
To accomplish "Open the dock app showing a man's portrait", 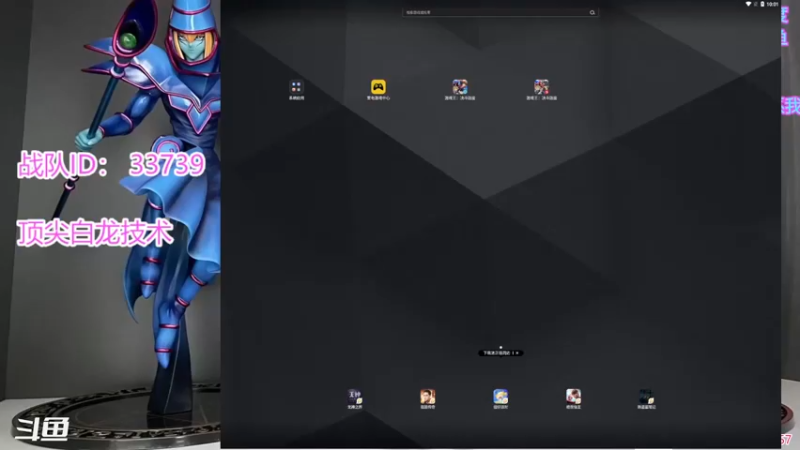I will [x=428, y=396].
